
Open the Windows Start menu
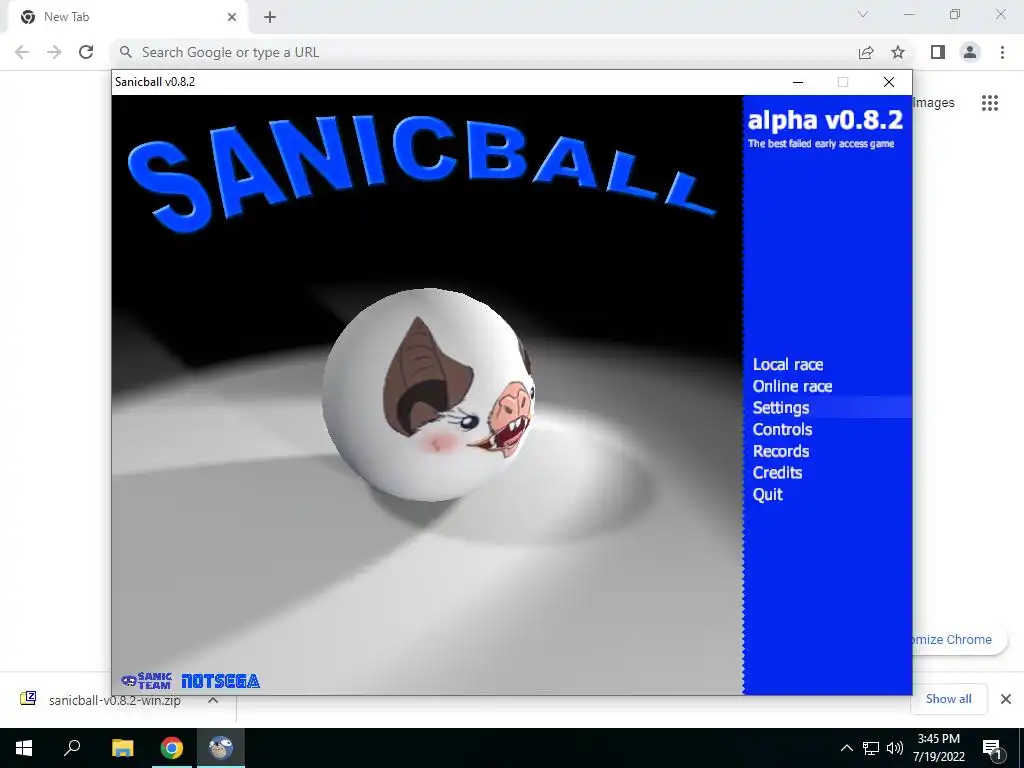(x=24, y=748)
